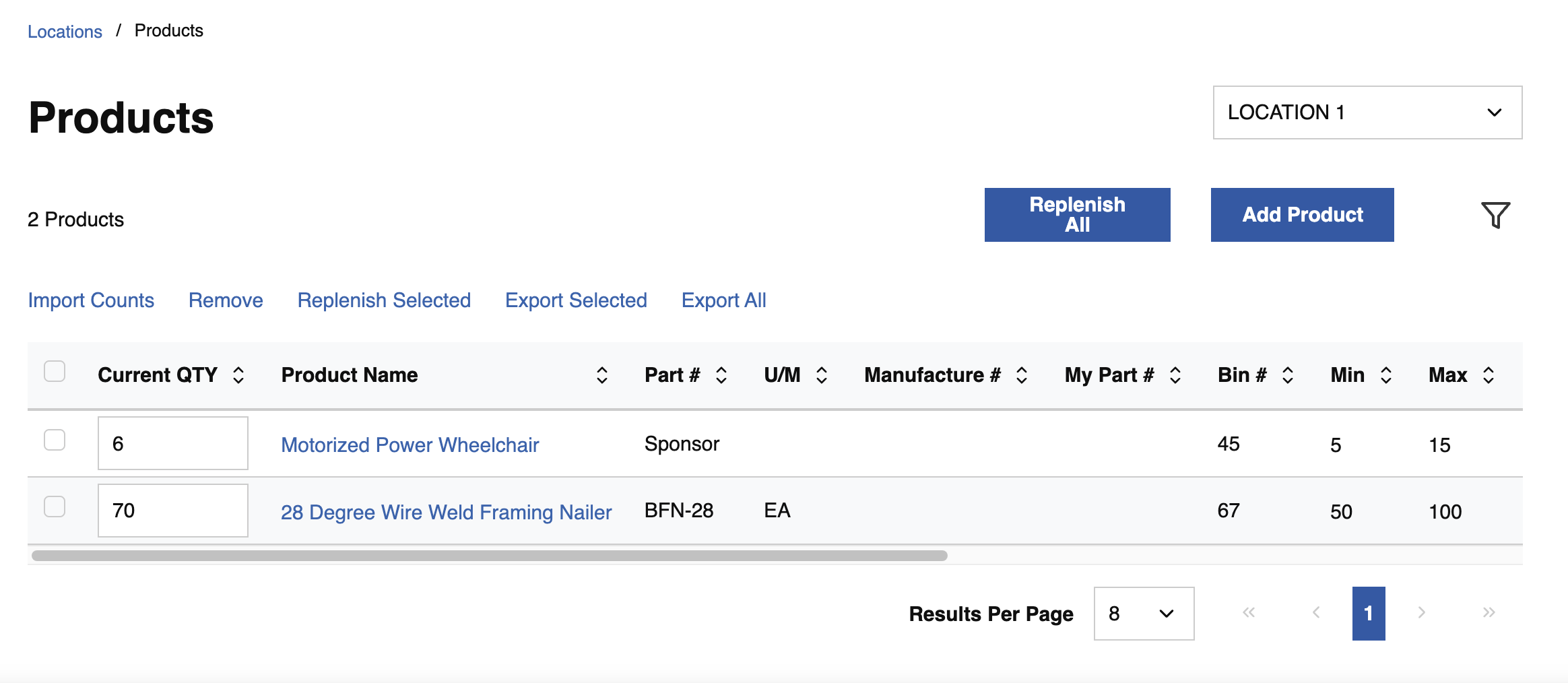Edit the quantity field showing 70
Viewport: 1568px width, 683px height.
point(172,511)
